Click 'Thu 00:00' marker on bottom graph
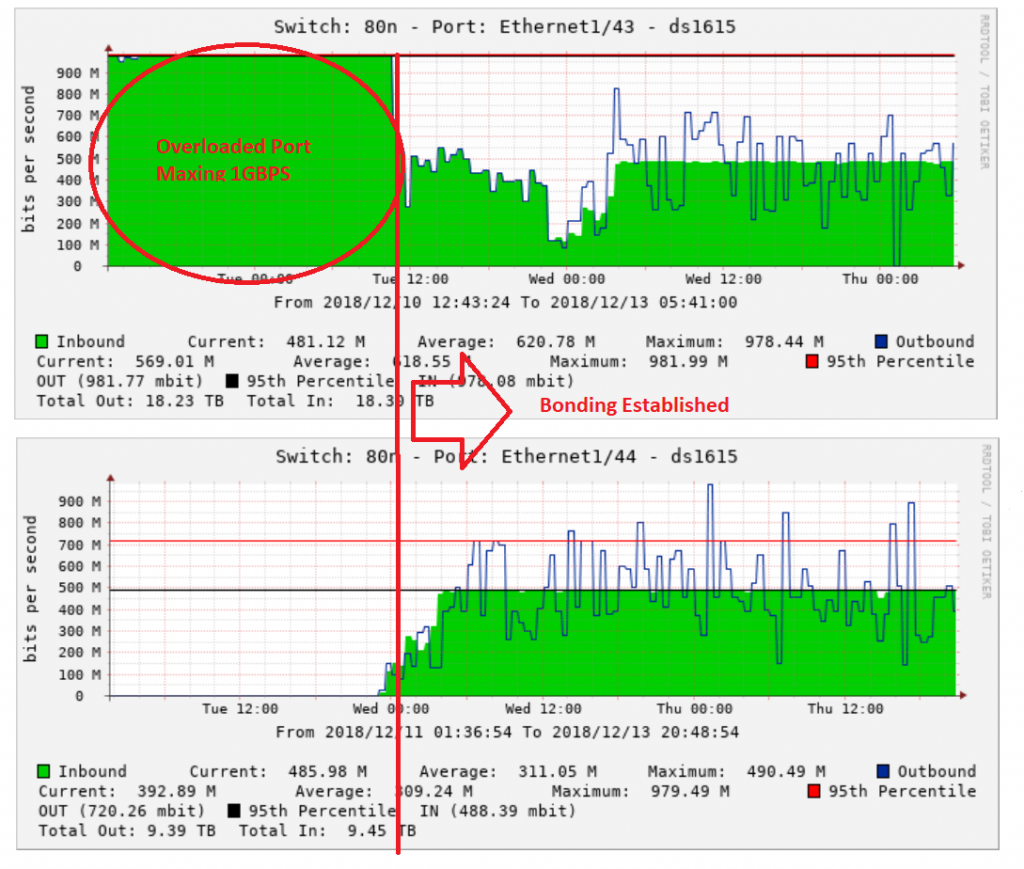The height and width of the screenshot is (869, 1024). 694,708
